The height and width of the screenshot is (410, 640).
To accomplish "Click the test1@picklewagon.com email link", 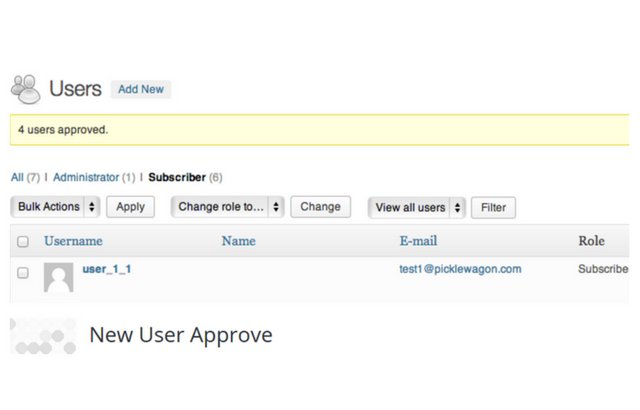I will (x=460, y=269).
